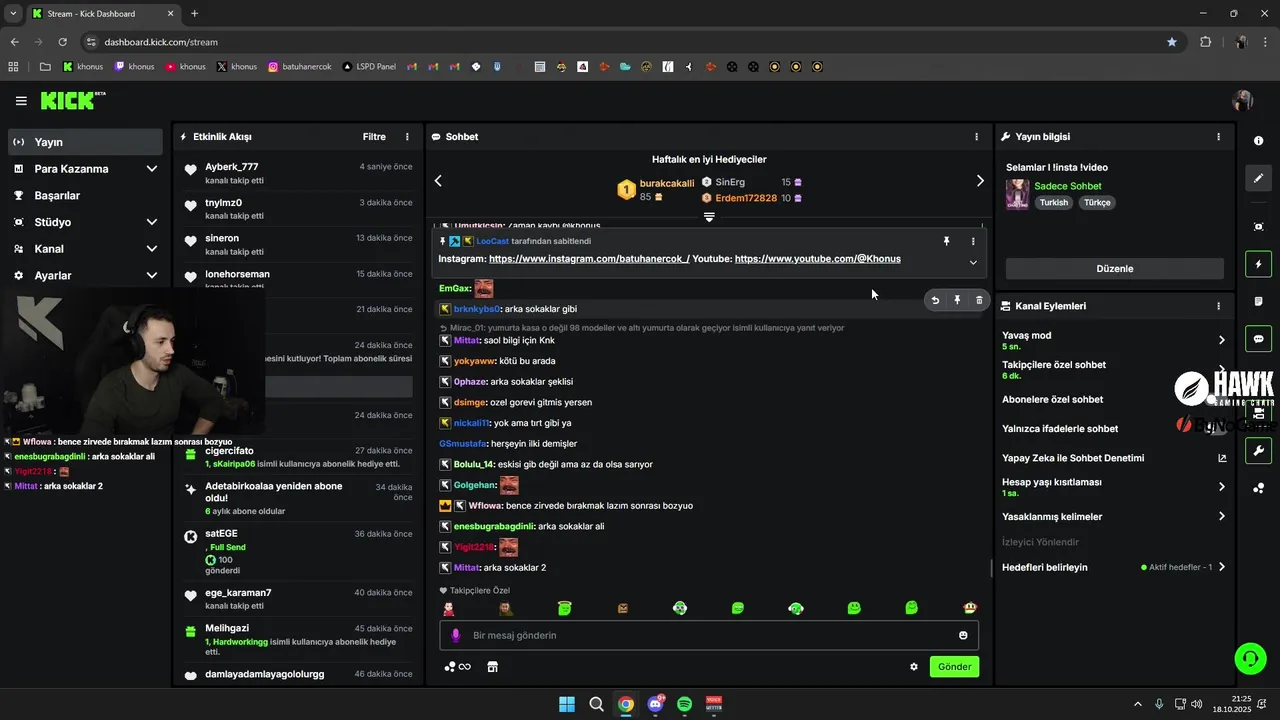Toggle the lightning activity feed panel icon
The height and width of the screenshot is (720, 1280).
tap(1258, 264)
